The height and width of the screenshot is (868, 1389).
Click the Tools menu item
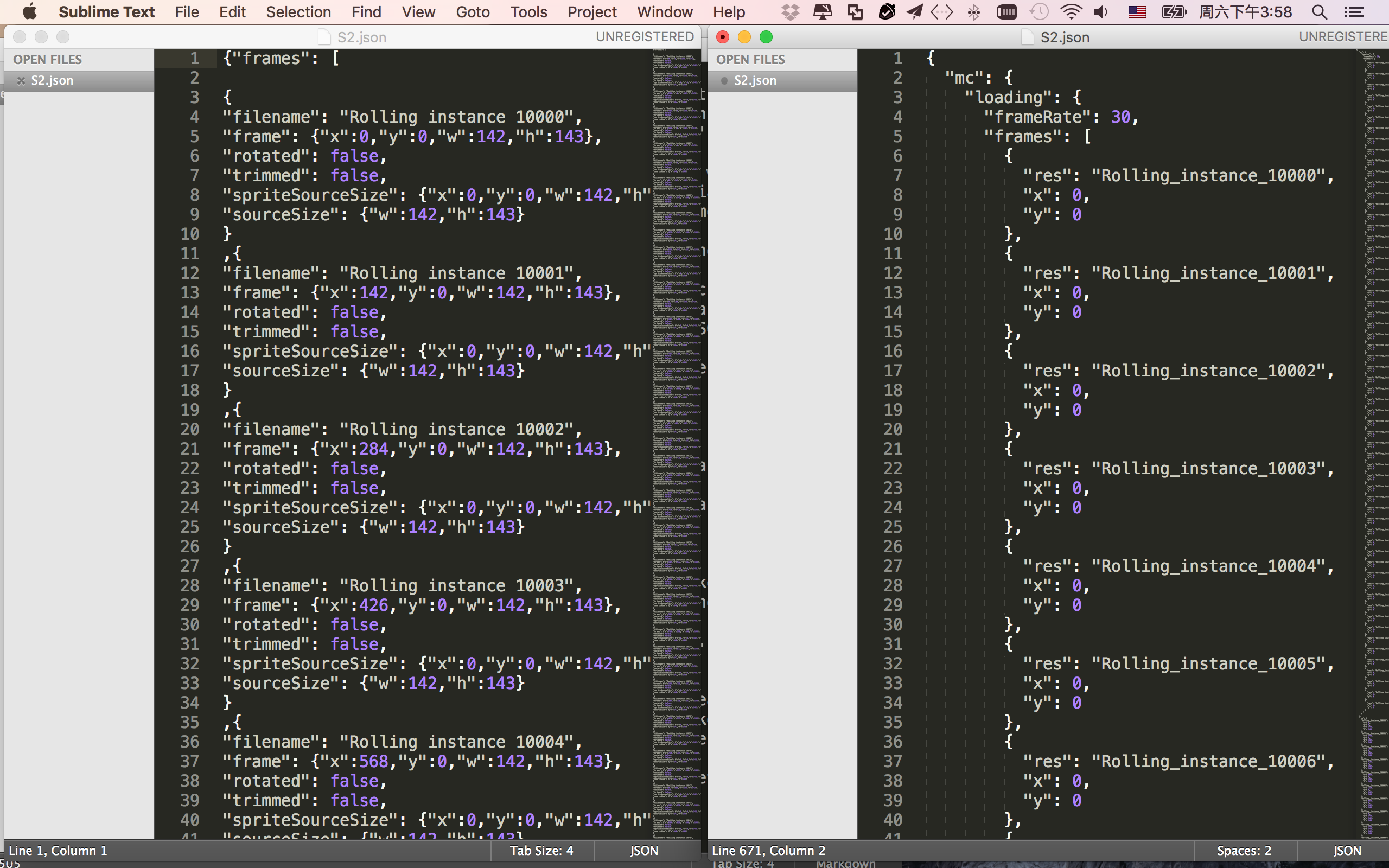(526, 11)
